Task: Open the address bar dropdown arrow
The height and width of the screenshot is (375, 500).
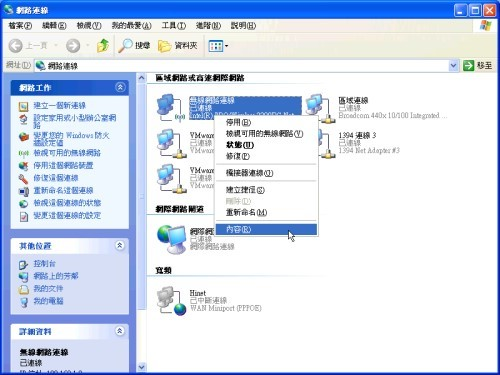Action: pyautogui.click(x=453, y=66)
